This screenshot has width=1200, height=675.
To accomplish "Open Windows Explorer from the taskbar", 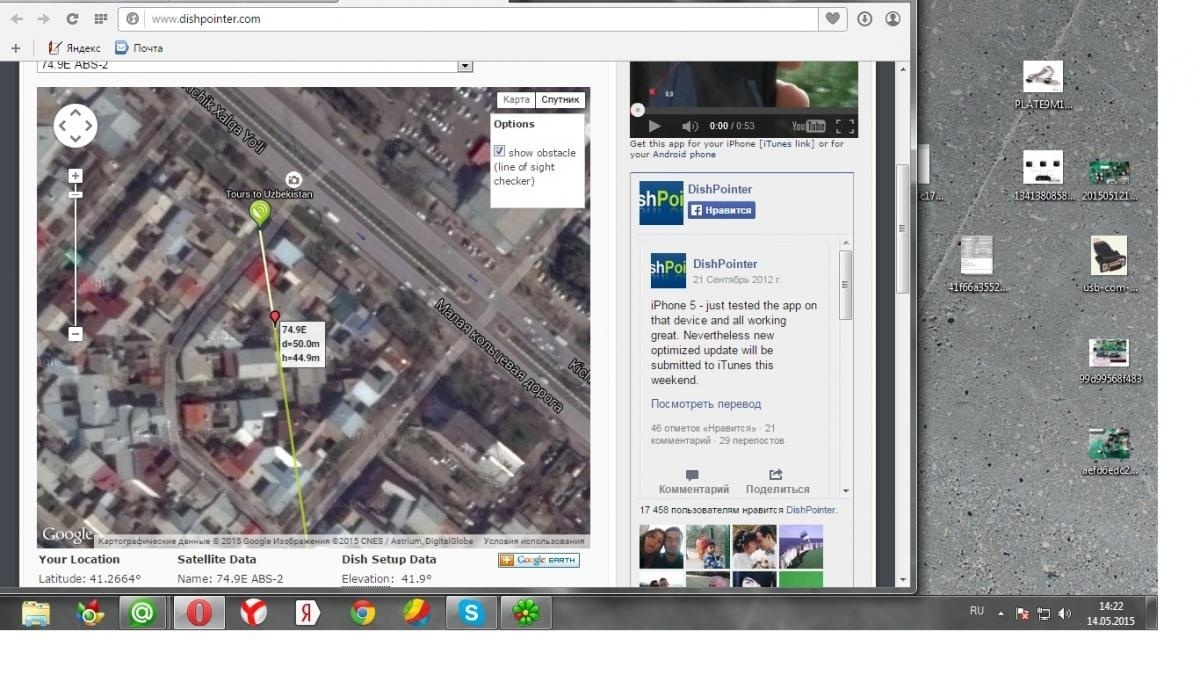I will point(36,612).
